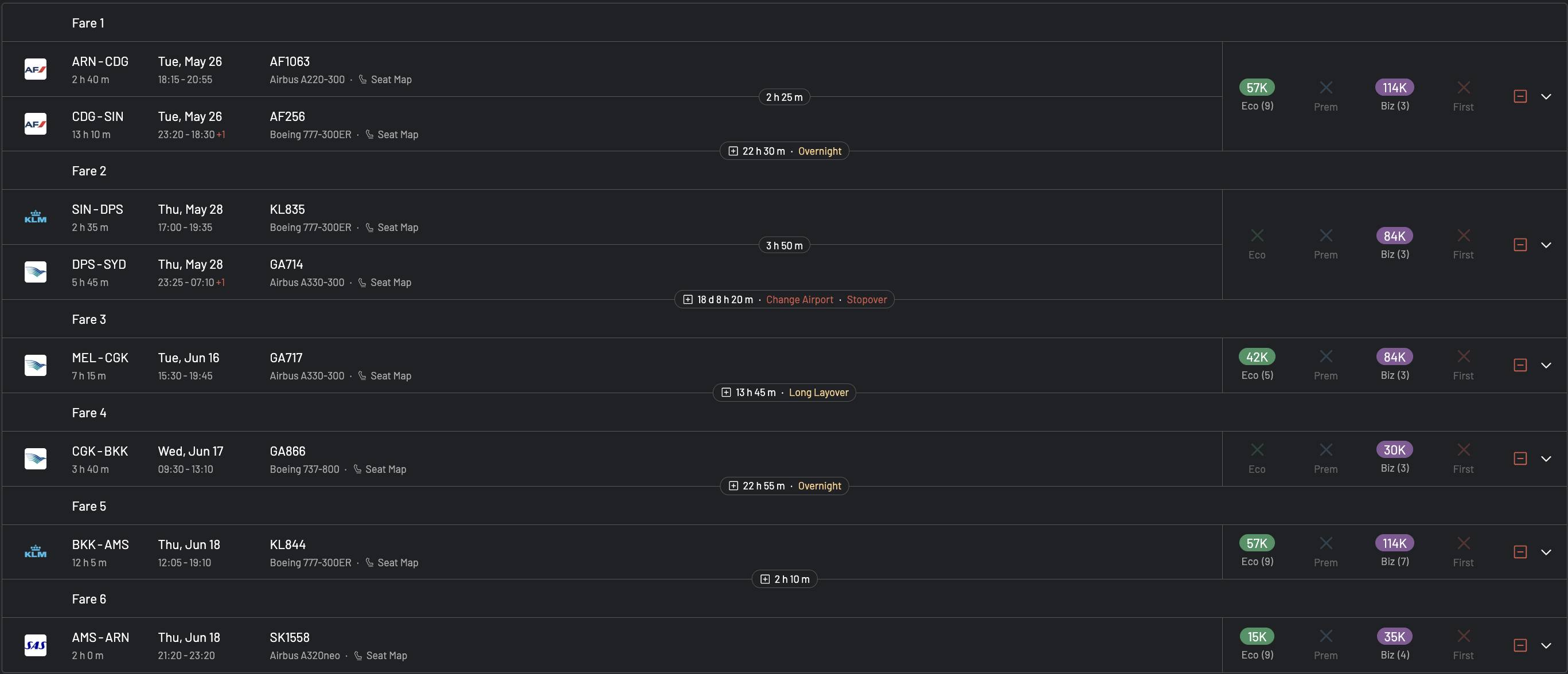This screenshot has height=674, width=1568.
Task: Click the KLM logo on SIN-DPS flight
Action: coord(36,217)
